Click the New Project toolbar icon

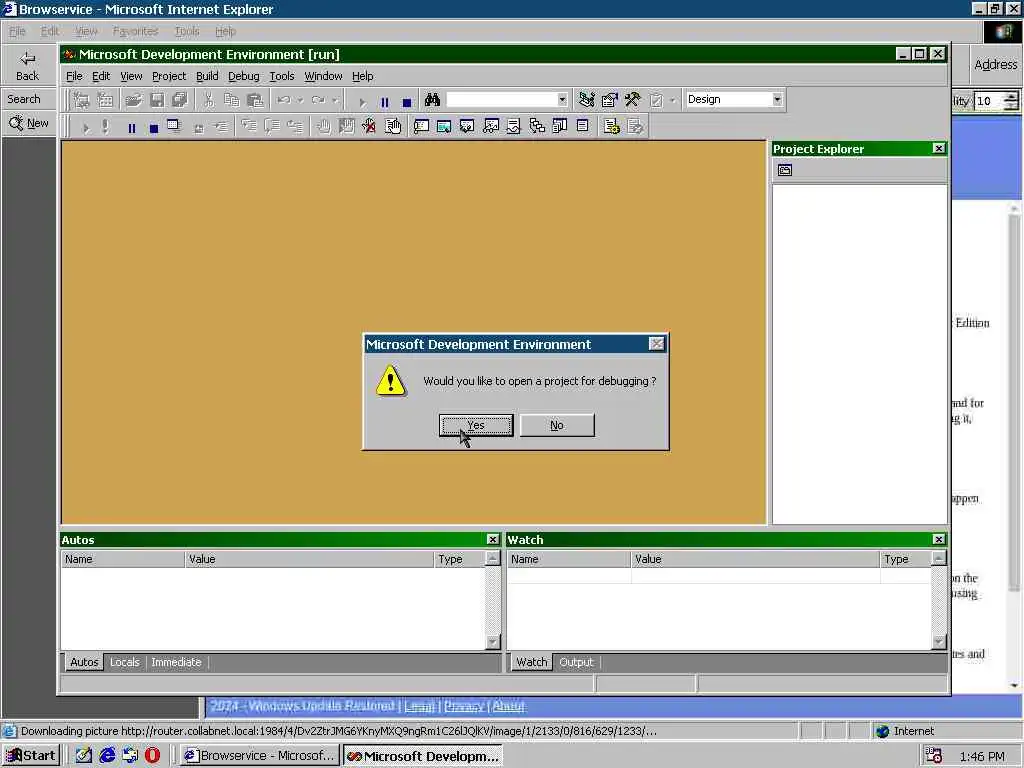point(82,100)
